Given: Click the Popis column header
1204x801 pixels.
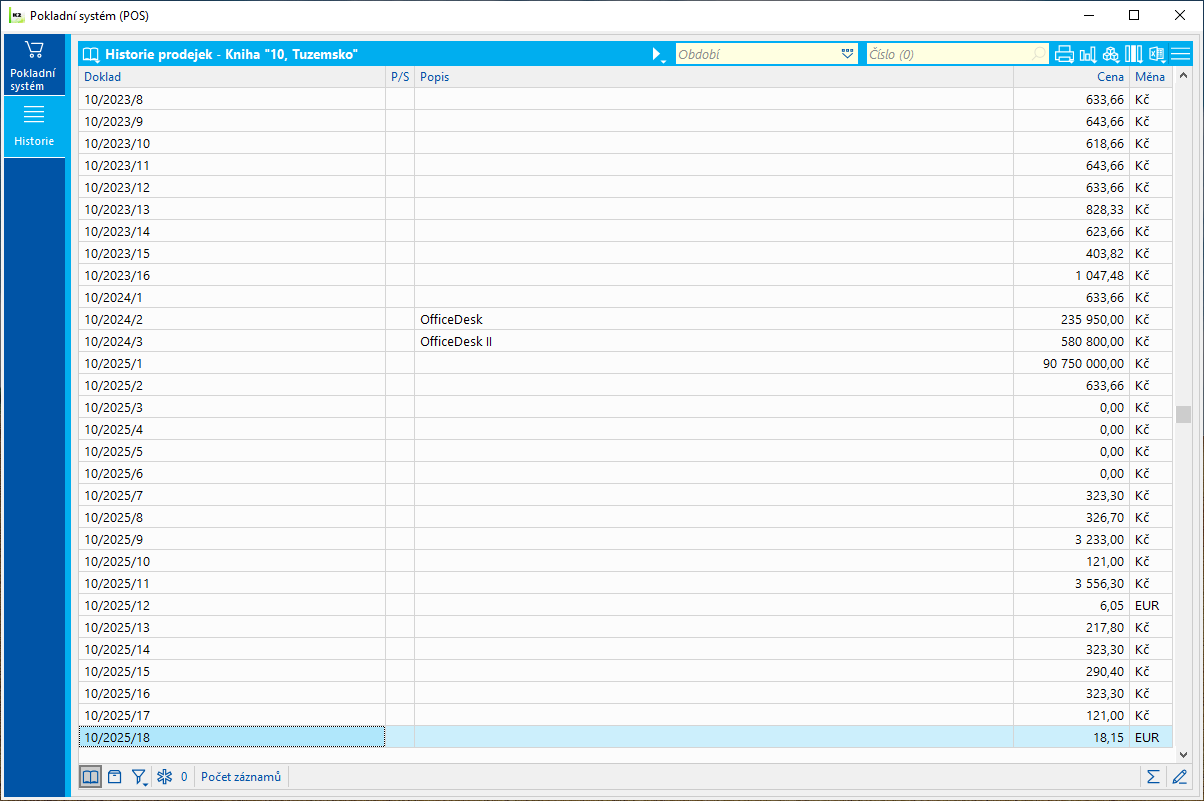Looking at the screenshot, I should (714, 77).
